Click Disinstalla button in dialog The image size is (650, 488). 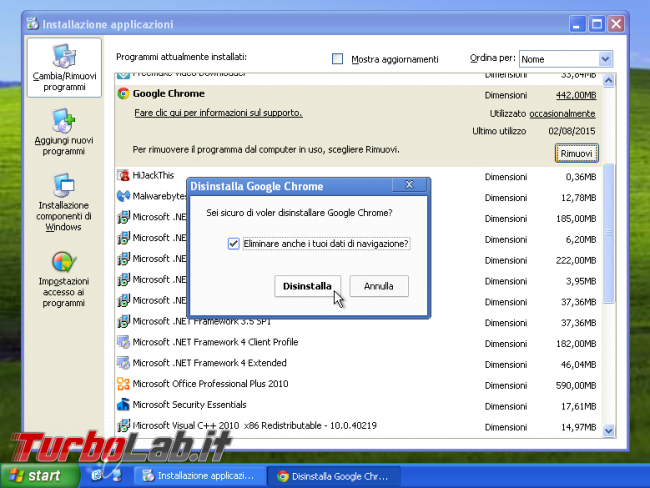[x=307, y=286]
